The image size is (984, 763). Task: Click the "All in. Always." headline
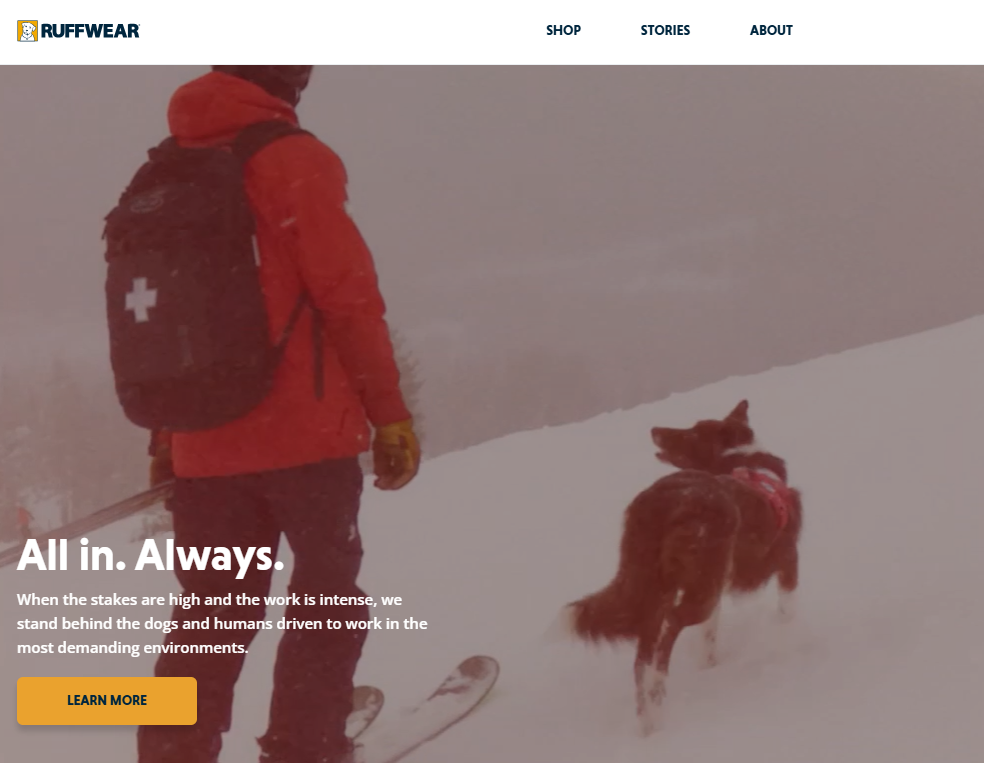pos(151,555)
